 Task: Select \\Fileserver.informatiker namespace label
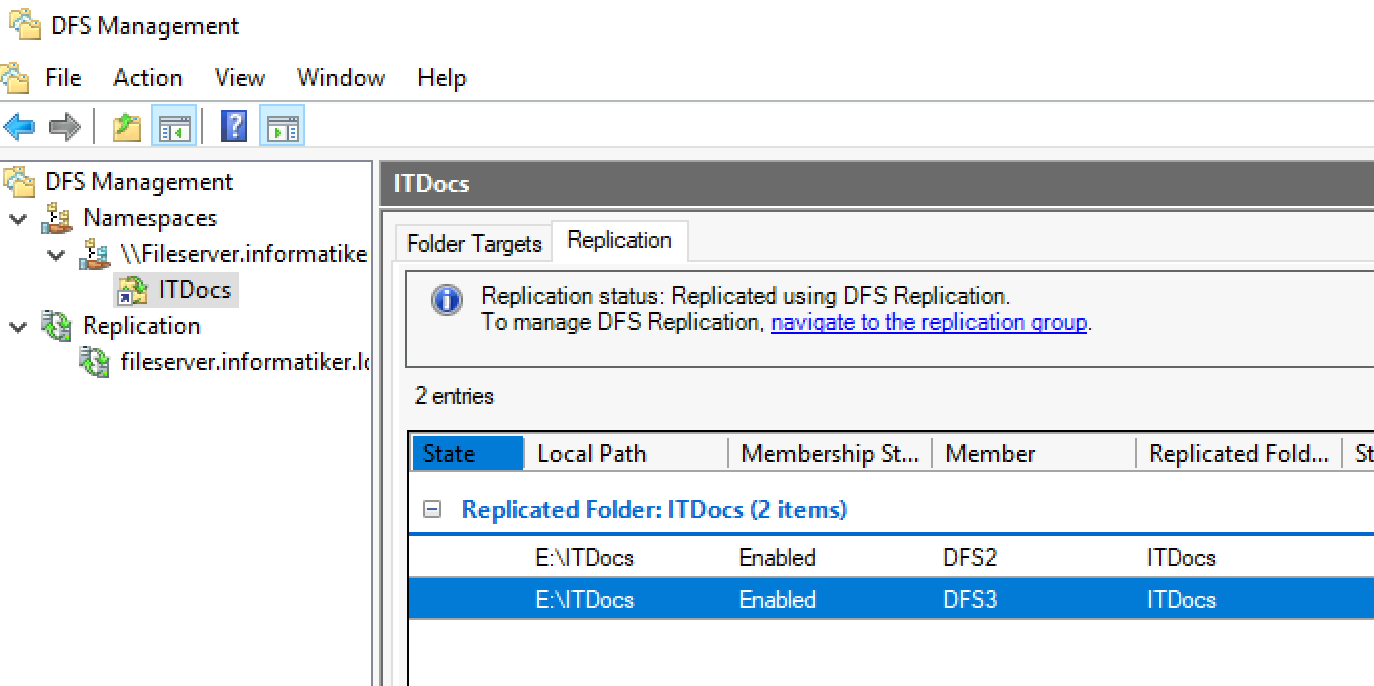tap(243, 254)
